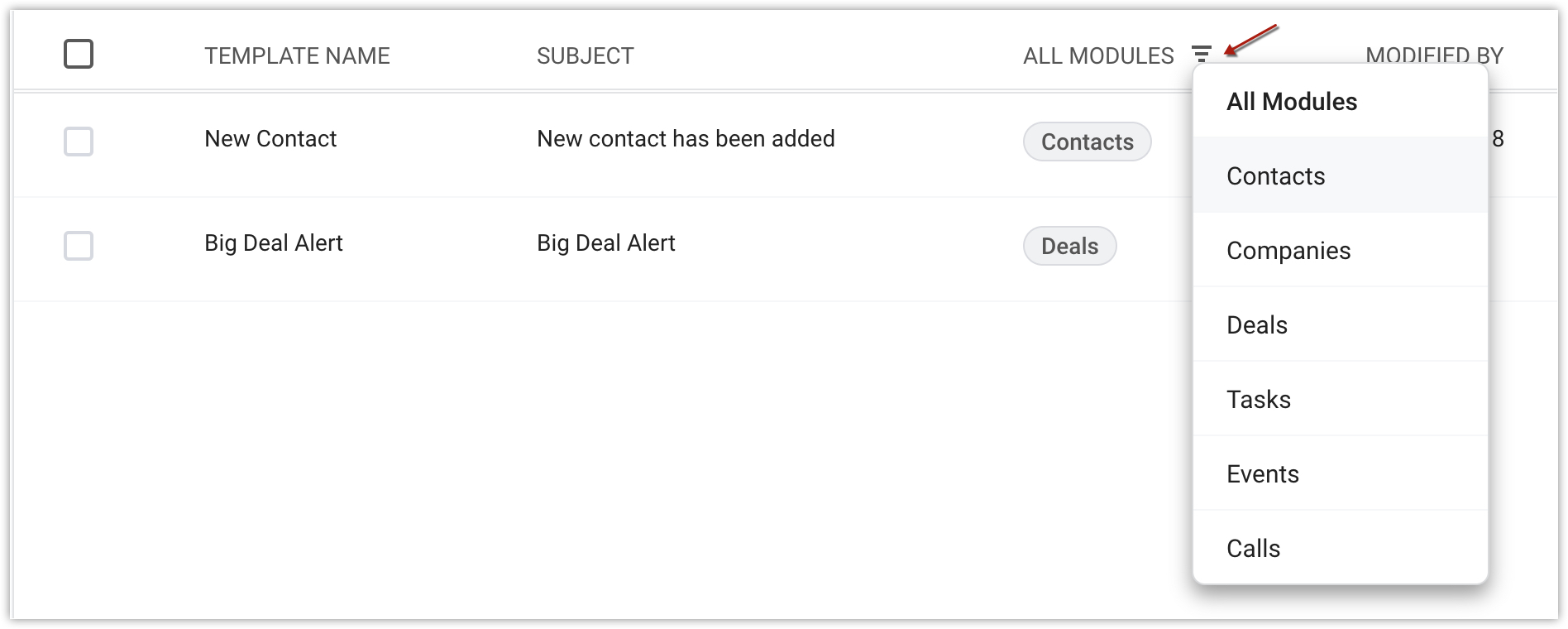Click the subject "New contact has been added"
The width and height of the screenshot is (1568, 629).
686,139
